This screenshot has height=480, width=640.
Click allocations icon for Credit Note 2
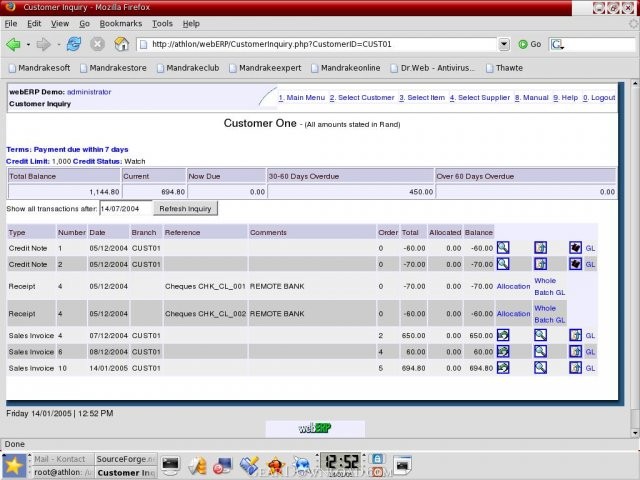(x=576, y=264)
